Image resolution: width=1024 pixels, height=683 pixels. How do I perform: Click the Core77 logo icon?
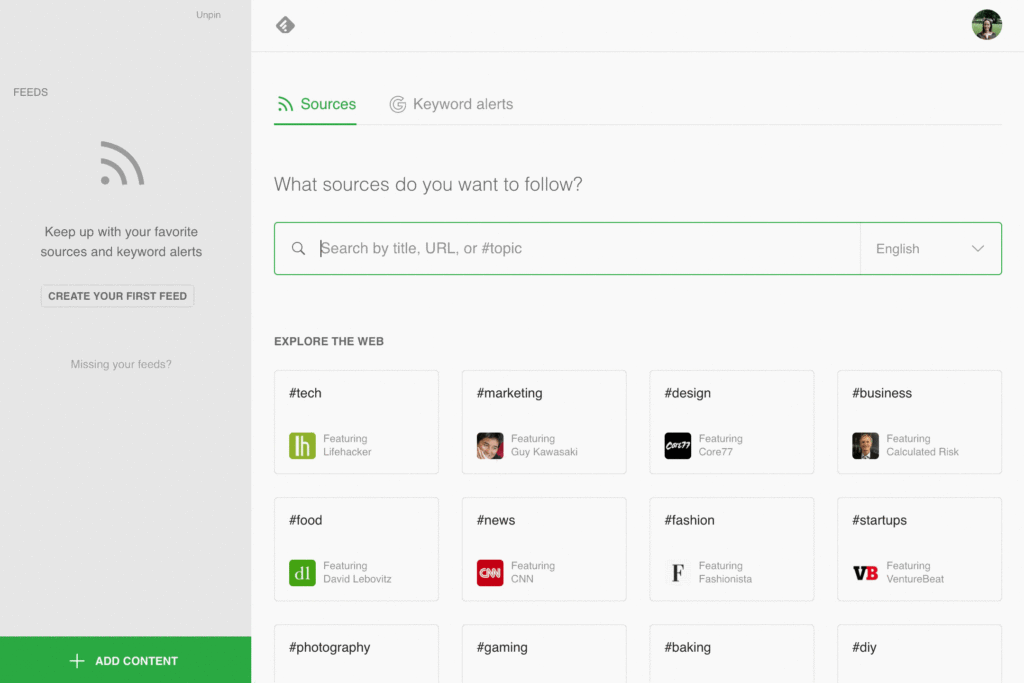(678, 446)
